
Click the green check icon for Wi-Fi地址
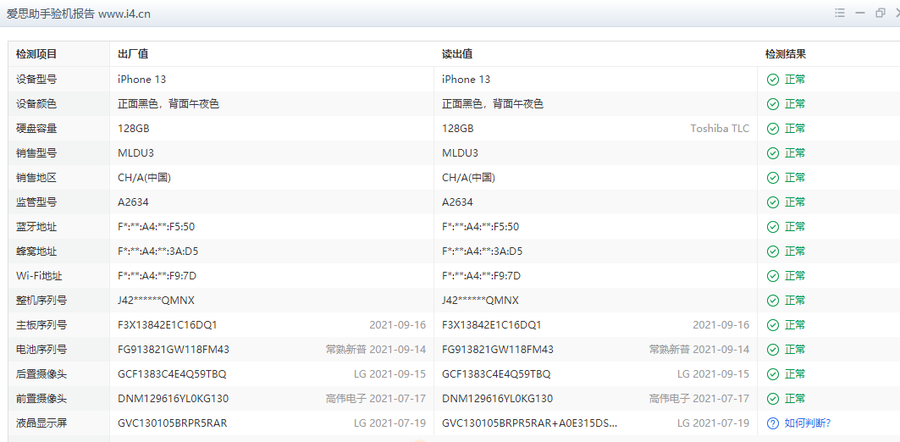click(773, 276)
